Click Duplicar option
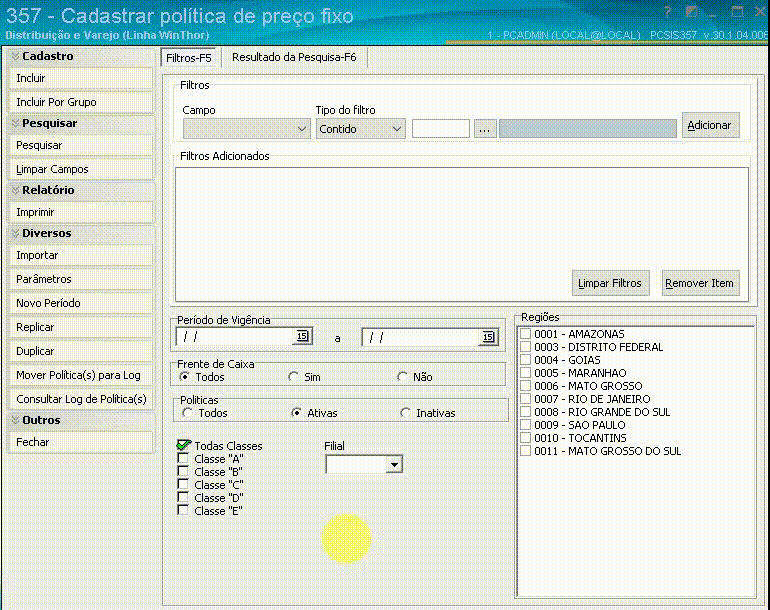Image resolution: width=770 pixels, height=610 pixels. tap(81, 351)
